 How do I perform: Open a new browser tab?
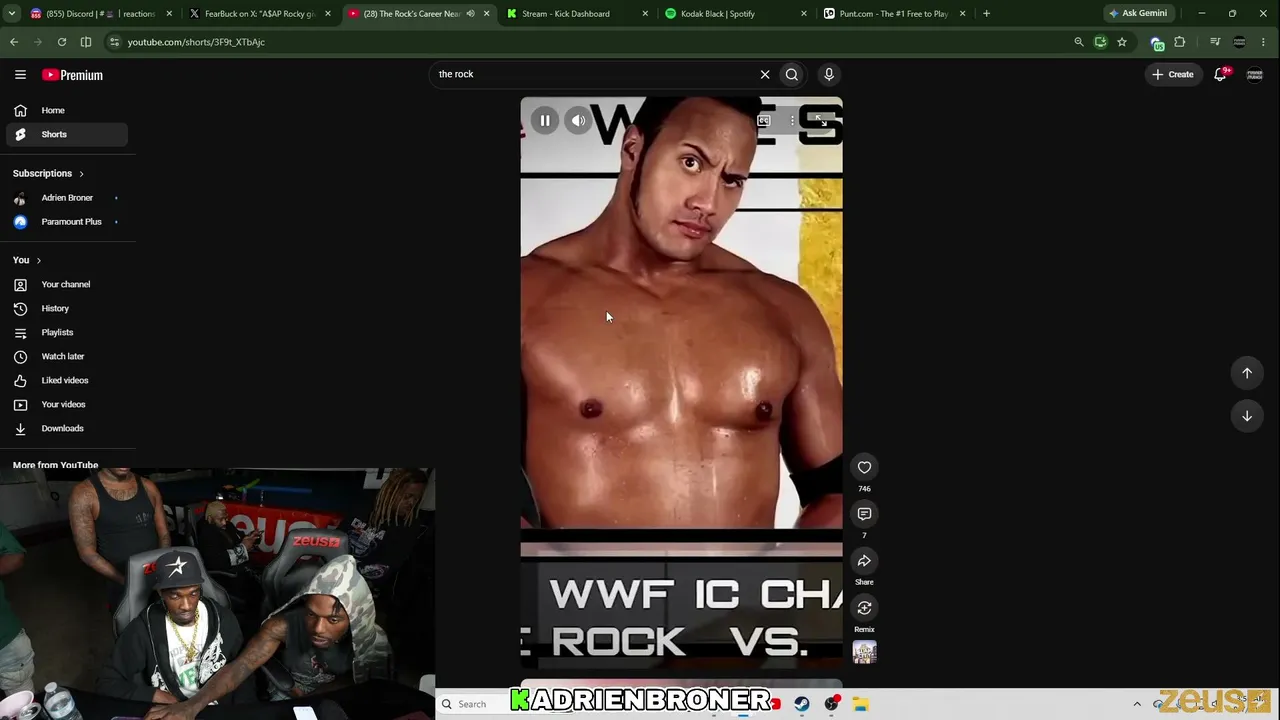pyautogui.click(x=986, y=14)
